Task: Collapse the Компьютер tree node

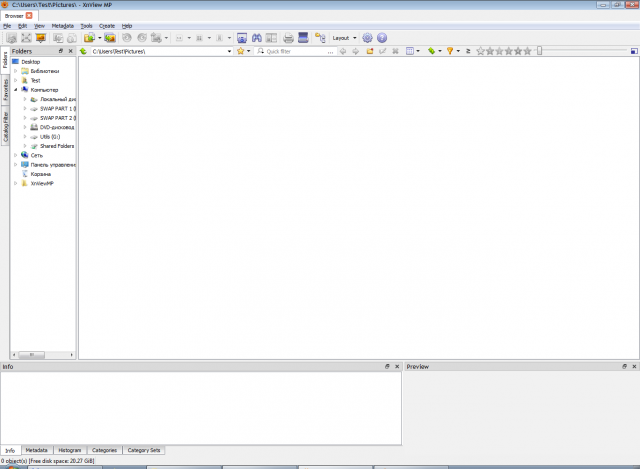Action: tap(16, 90)
